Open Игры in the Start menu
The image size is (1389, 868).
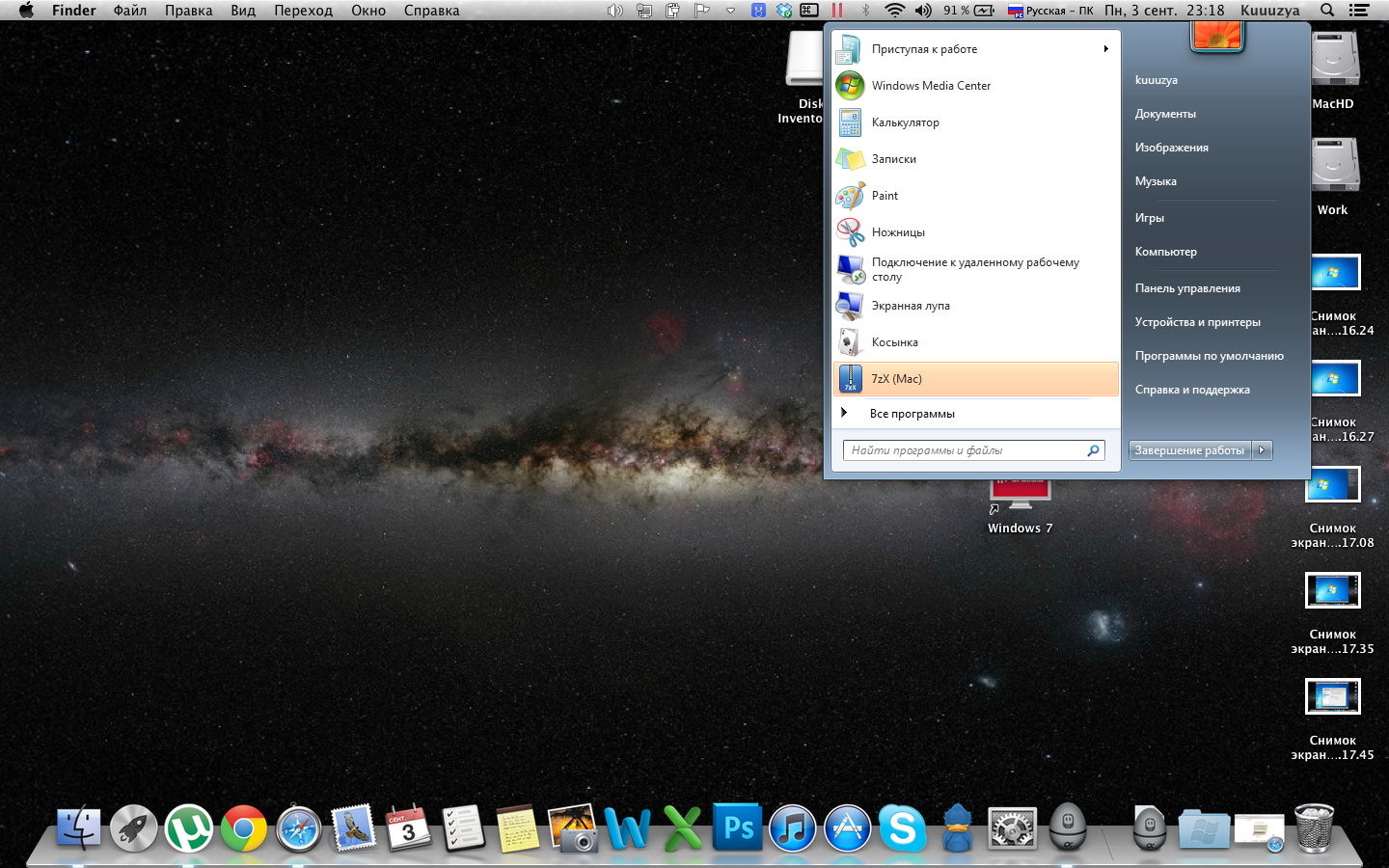tap(1150, 218)
